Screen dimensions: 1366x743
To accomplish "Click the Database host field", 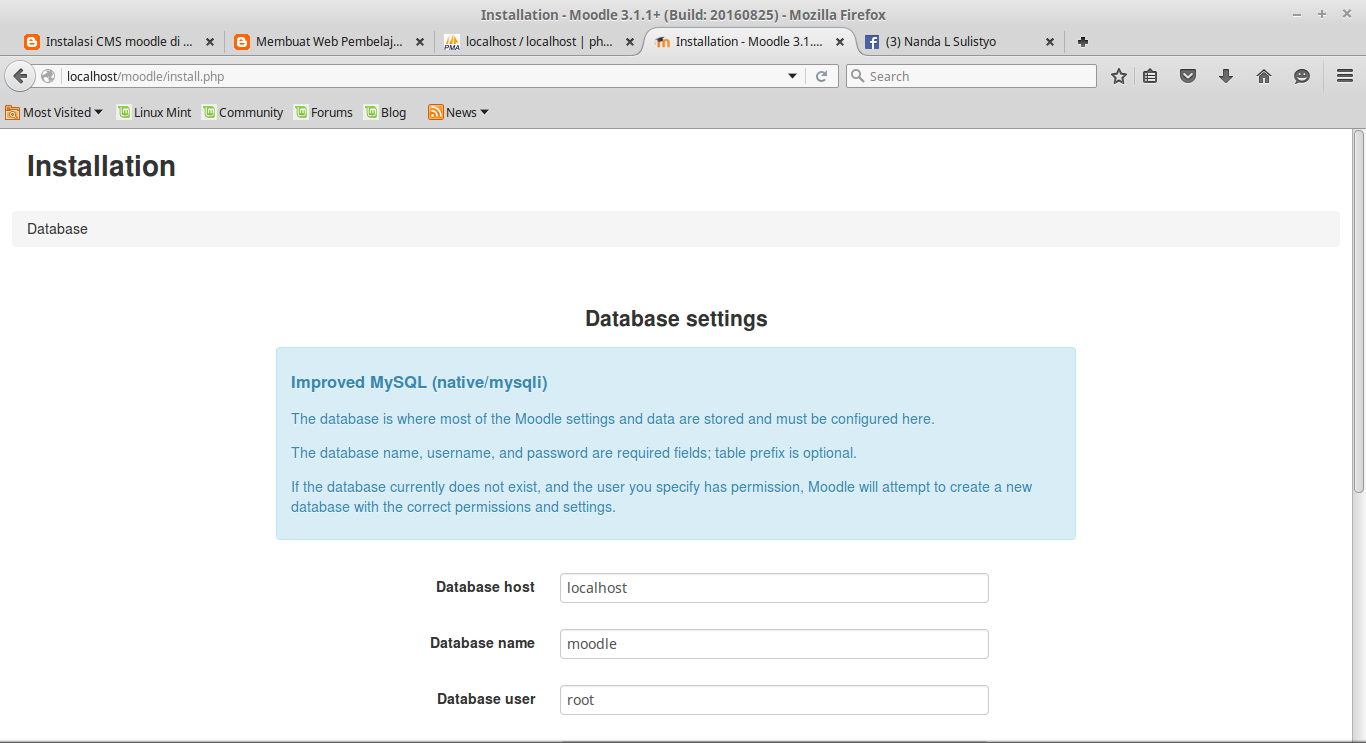I will point(774,588).
